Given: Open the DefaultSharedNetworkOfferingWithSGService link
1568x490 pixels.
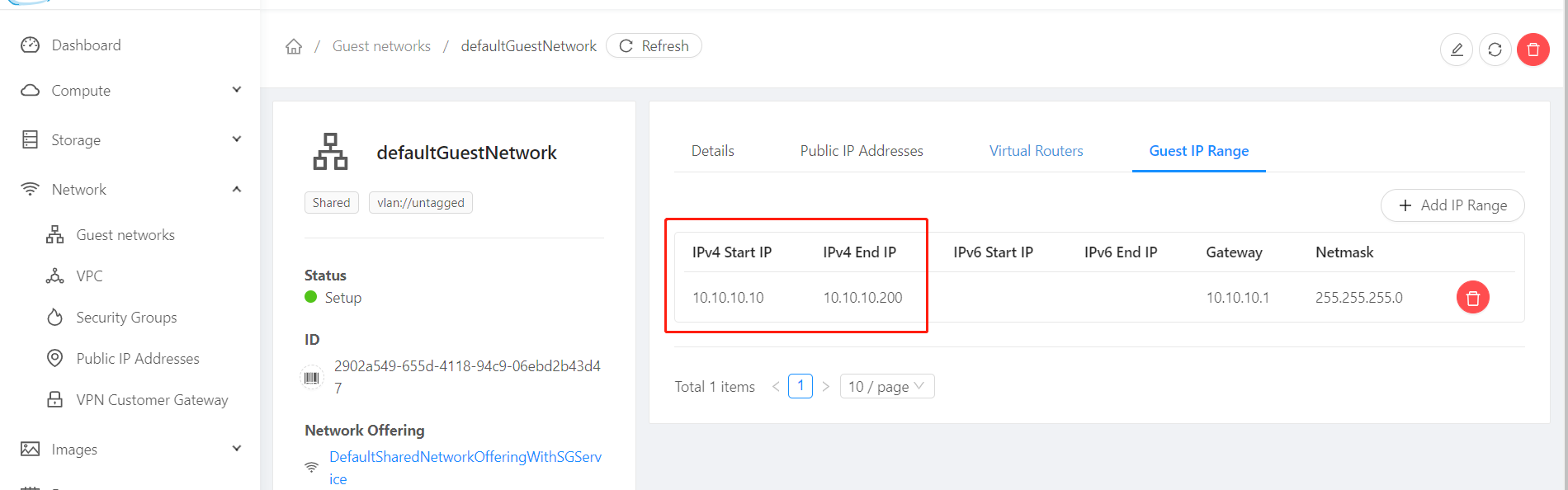Looking at the screenshot, I should tap(465, 456).
